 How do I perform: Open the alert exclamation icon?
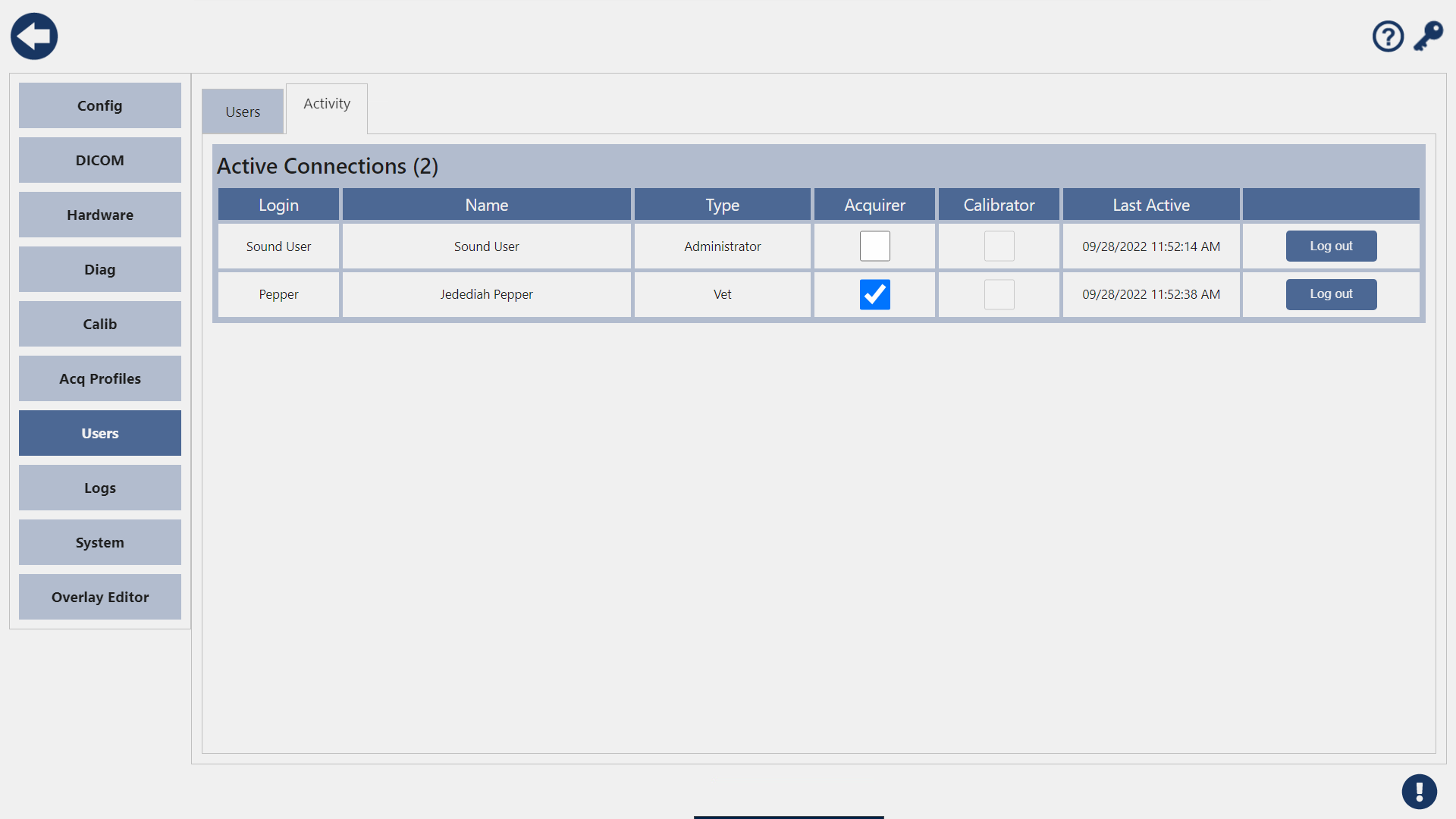[1419, 792]
